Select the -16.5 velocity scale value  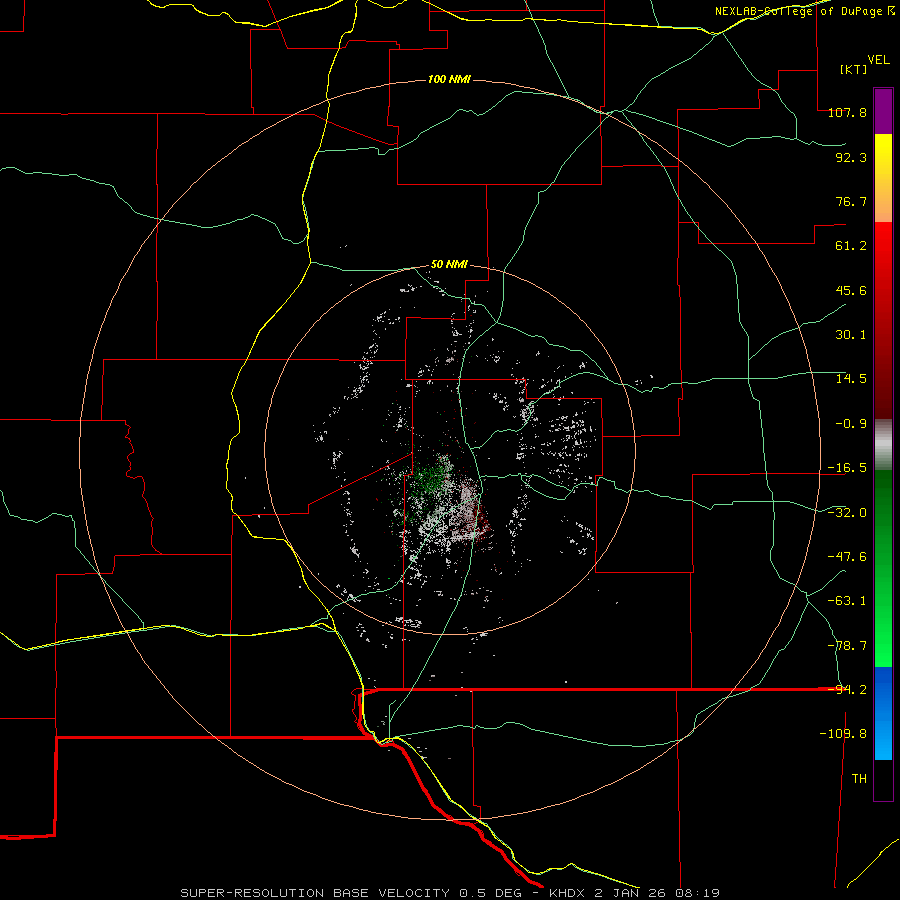847,468
